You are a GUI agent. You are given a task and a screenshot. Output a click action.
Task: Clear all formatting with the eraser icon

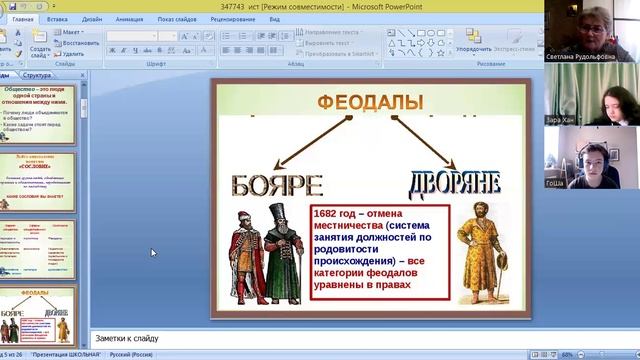coord(209,36)
